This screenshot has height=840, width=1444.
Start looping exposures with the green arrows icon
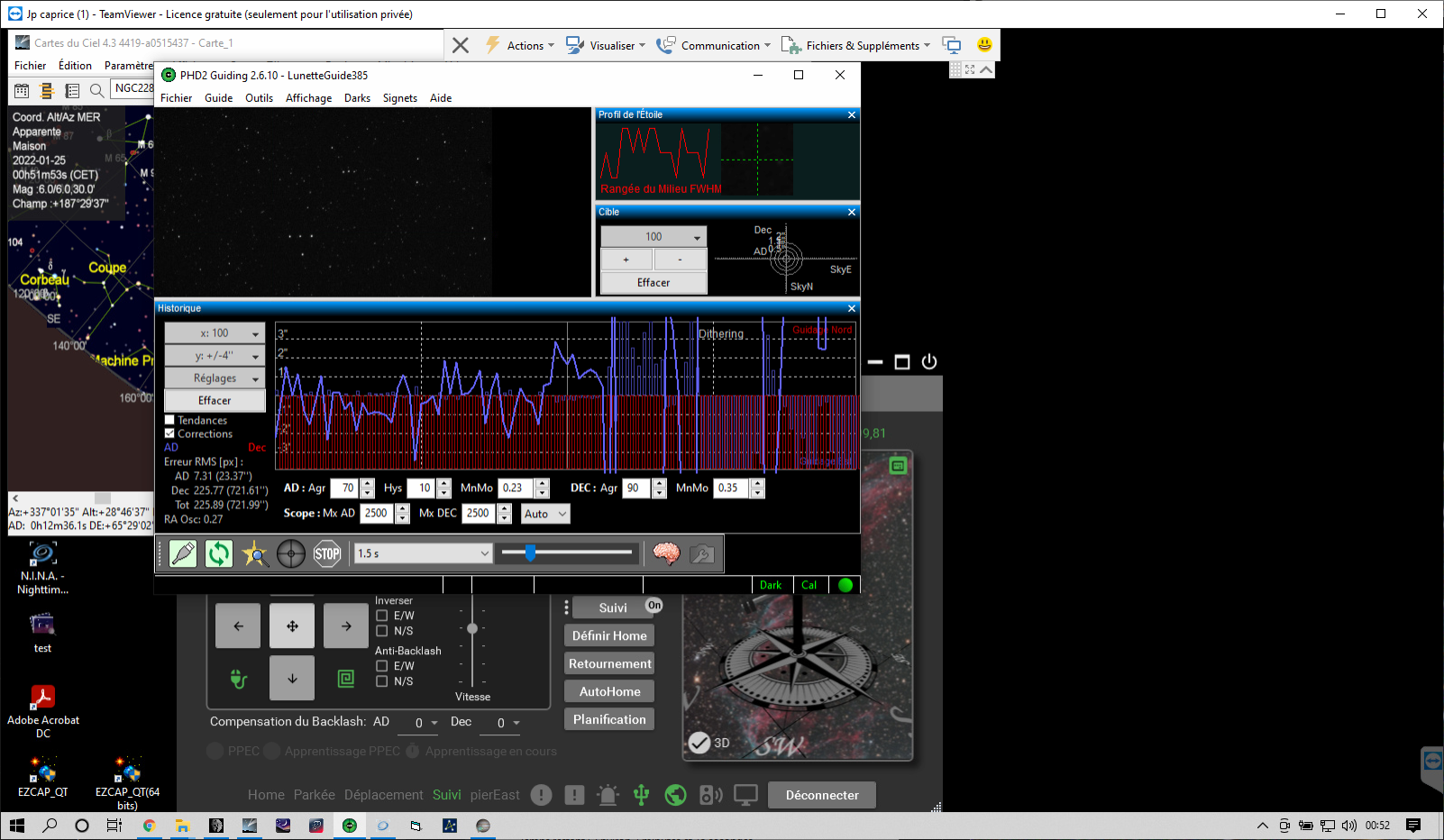[x=219, y=553]
